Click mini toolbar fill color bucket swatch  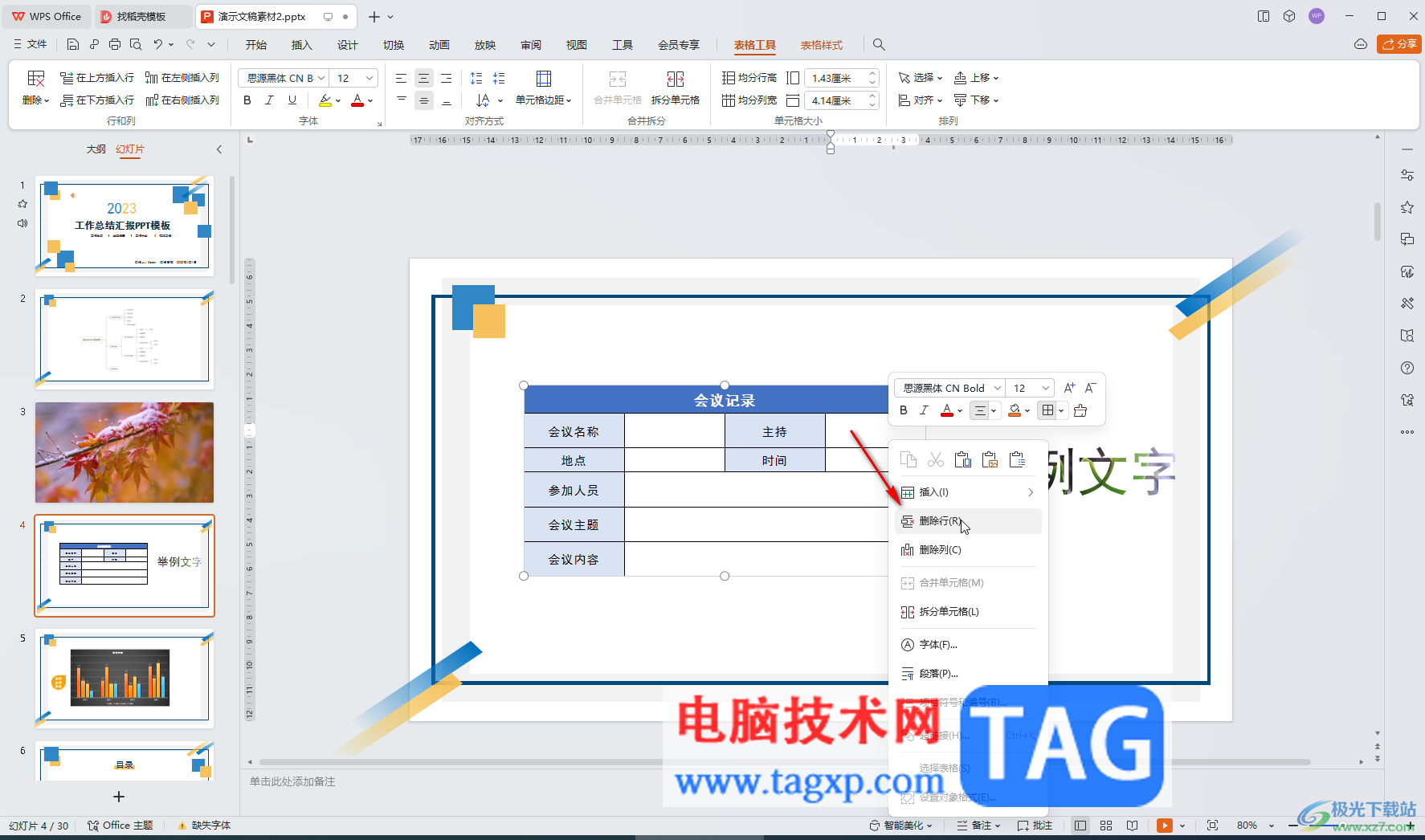pyautogui.click(x=1015, y=410)
